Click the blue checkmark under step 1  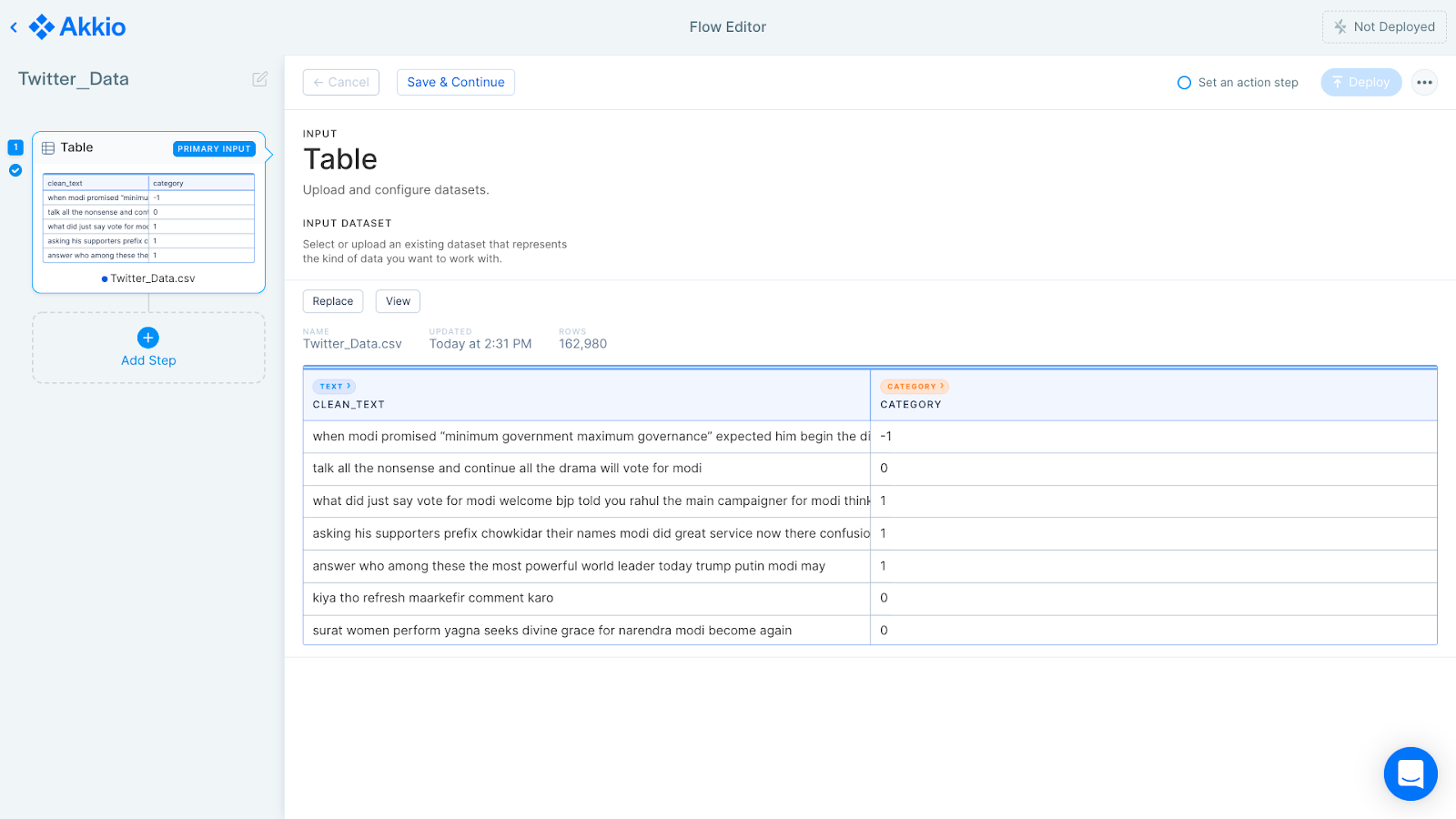click(15, 170)
